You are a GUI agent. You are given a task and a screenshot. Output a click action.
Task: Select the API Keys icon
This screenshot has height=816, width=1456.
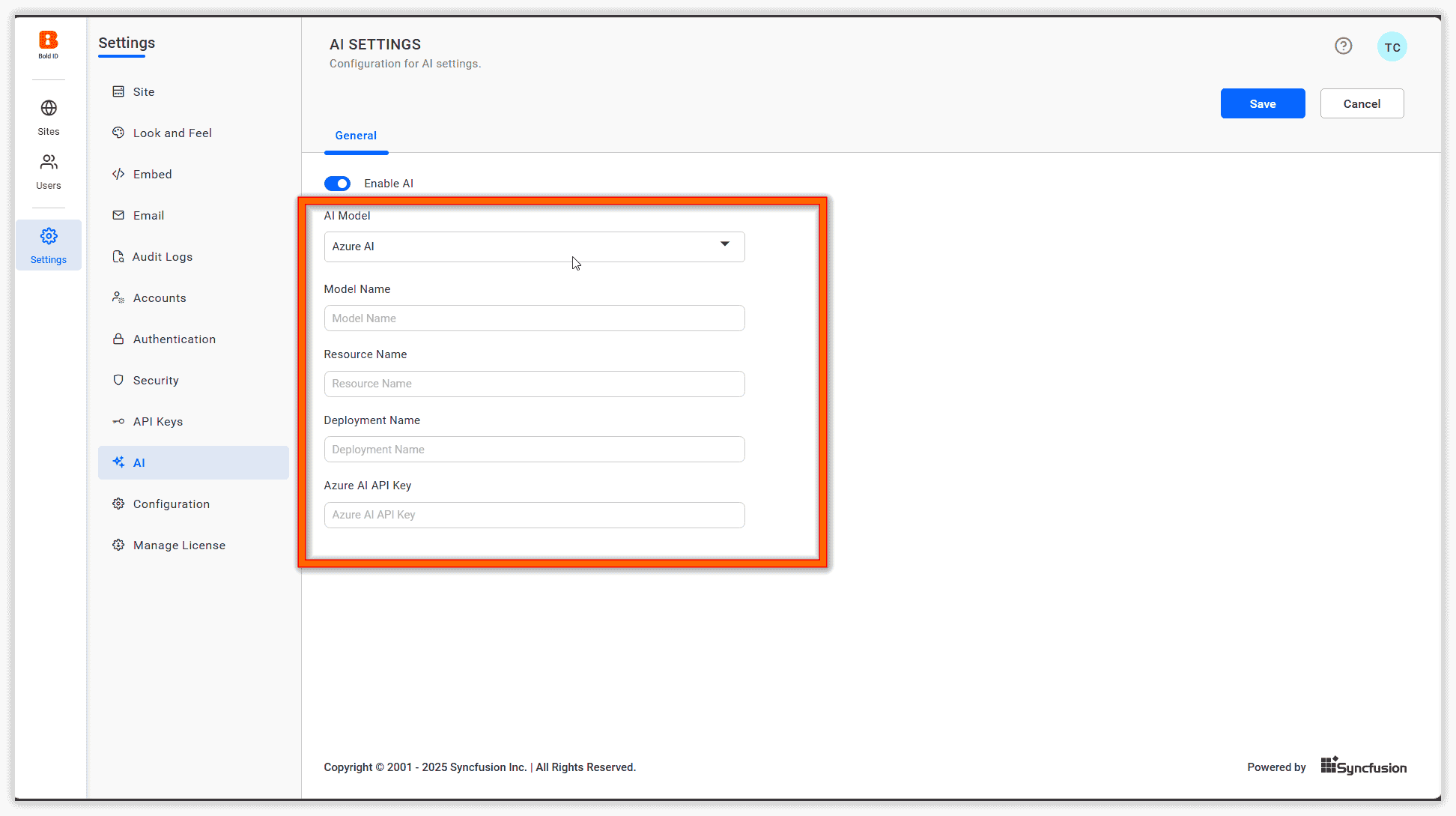point(118,421)
